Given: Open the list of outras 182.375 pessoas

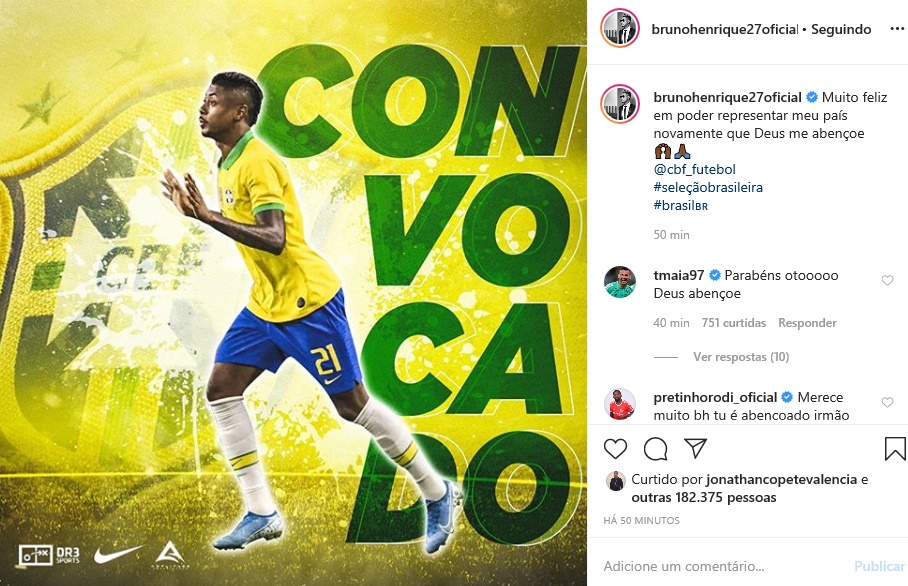Looking at the screenshot, I should (x=704, y=497).
